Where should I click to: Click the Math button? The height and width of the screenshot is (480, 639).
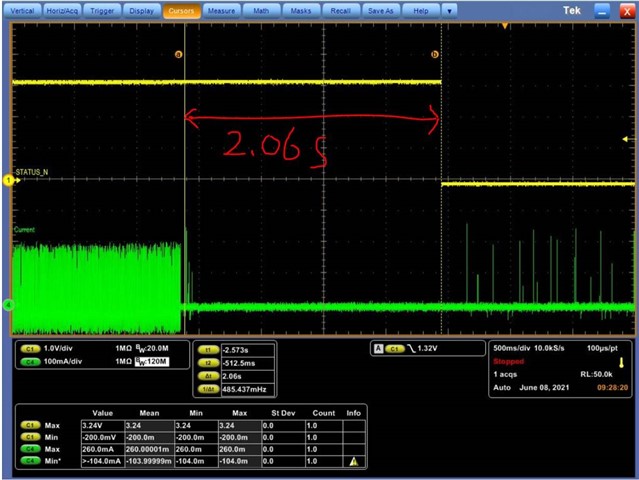pyautogui.click(x=261, y=11)
